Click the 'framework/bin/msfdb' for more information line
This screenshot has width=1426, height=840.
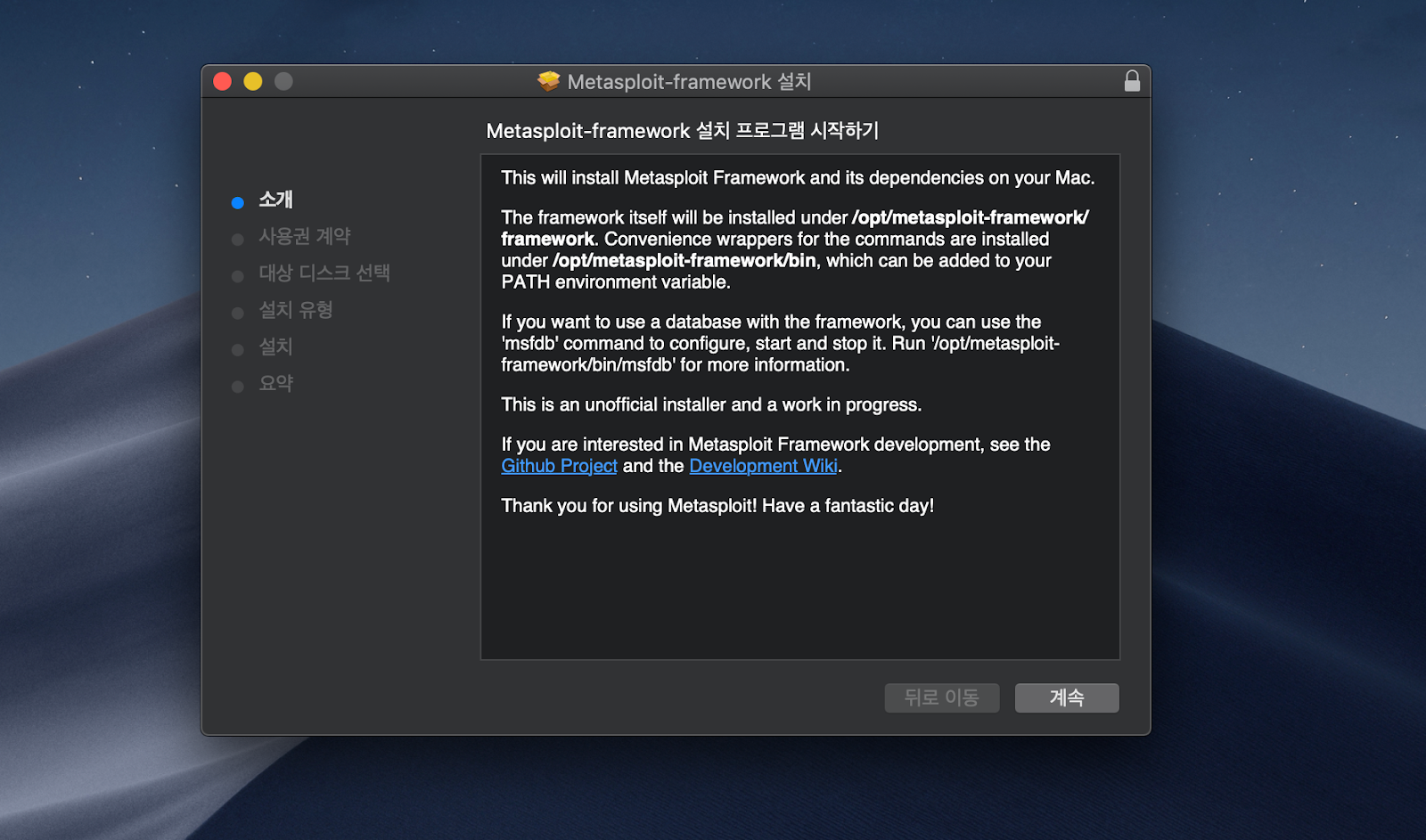(x=676, y=365)
